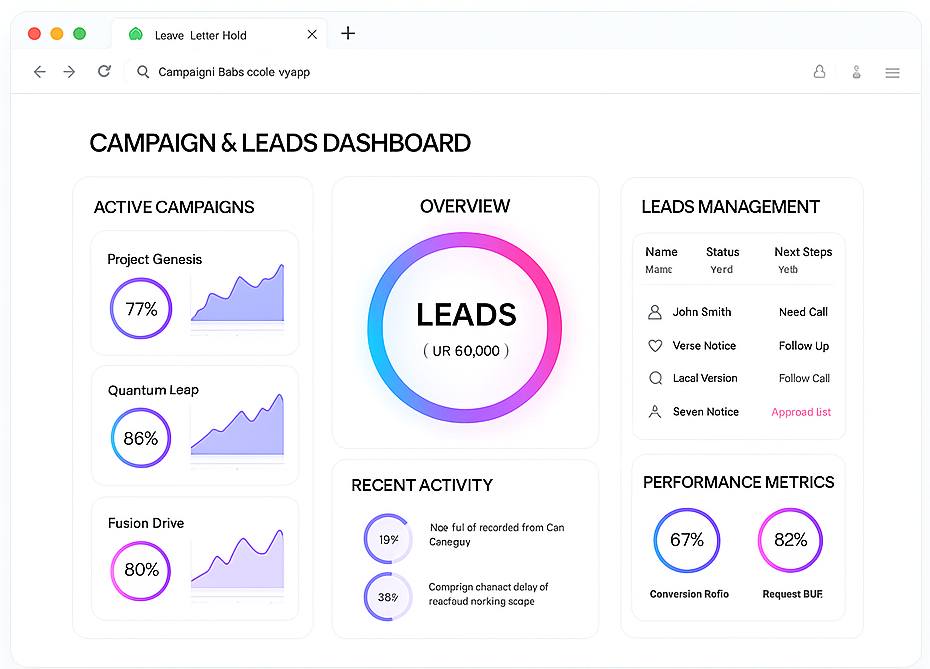Screen dimensions: 930x669
Task: Click the 86% ring on Quantum Leap
Action: [141, 438]
